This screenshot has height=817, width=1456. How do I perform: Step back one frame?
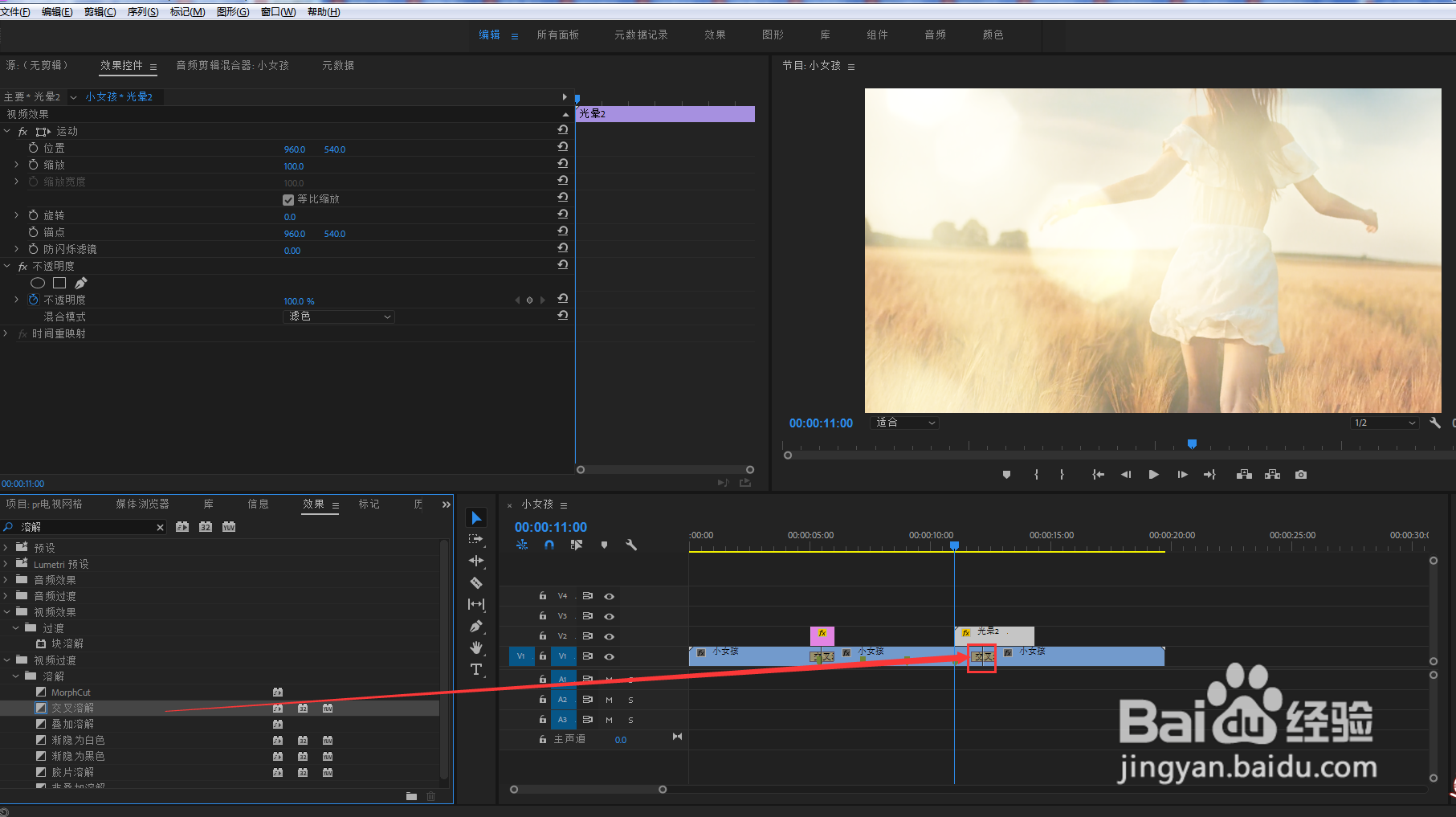point(1126,475)
